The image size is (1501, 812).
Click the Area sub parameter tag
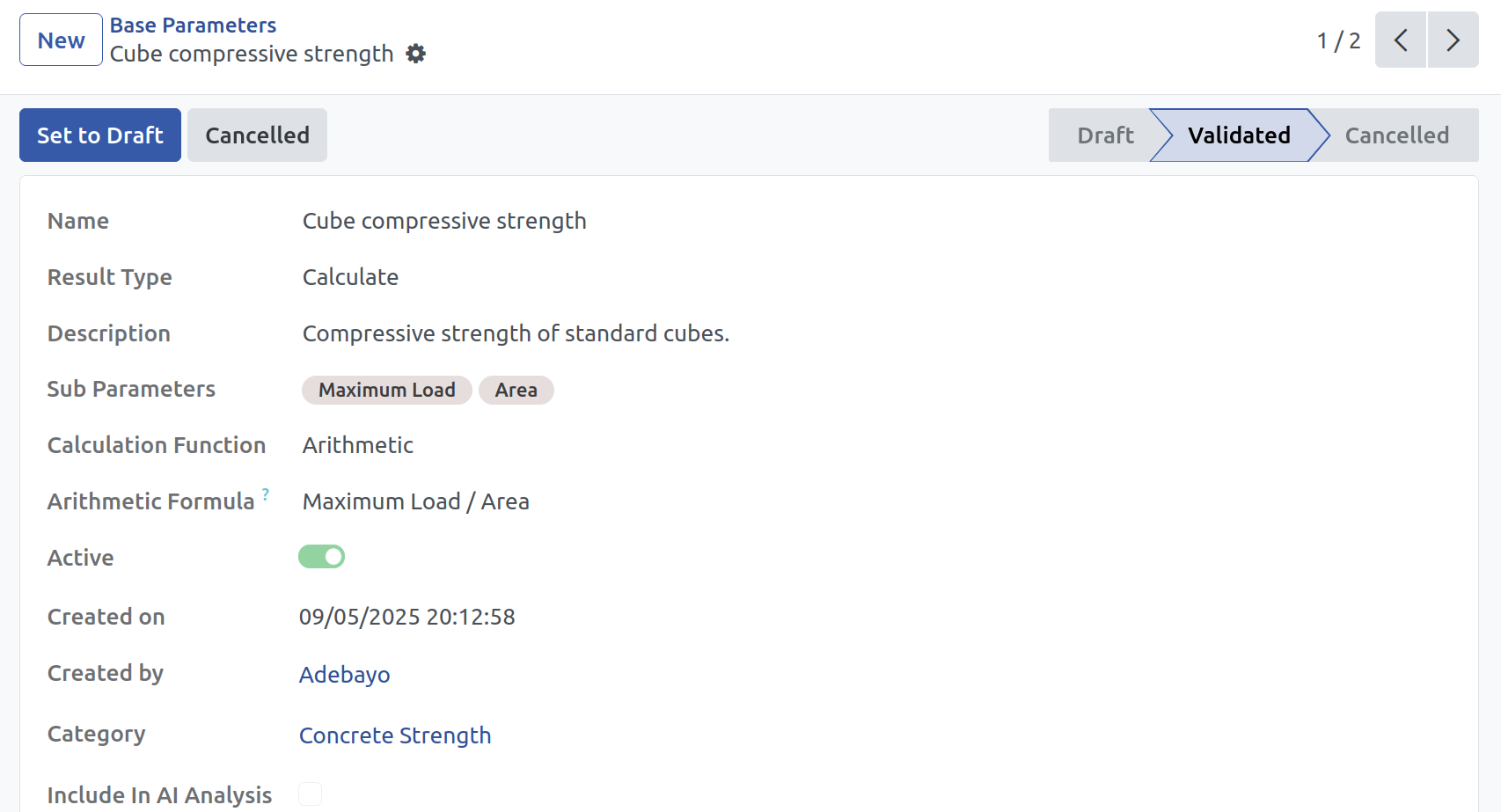point(516,390)
